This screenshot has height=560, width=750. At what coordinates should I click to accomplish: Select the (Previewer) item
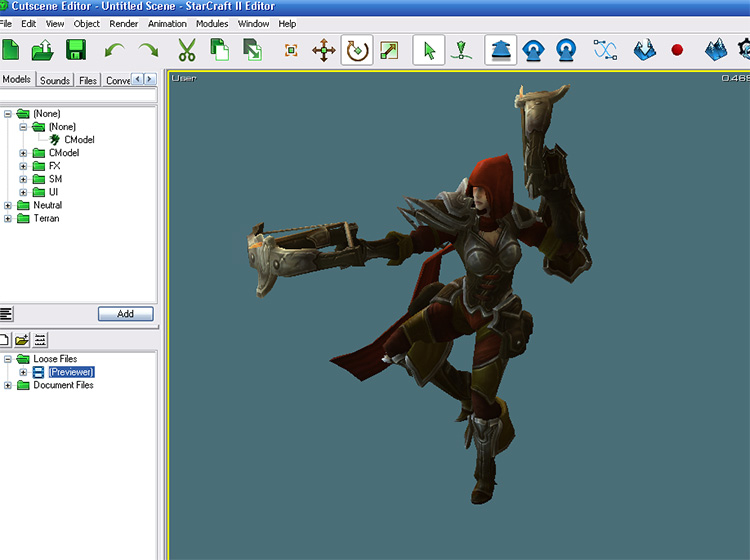71,372
